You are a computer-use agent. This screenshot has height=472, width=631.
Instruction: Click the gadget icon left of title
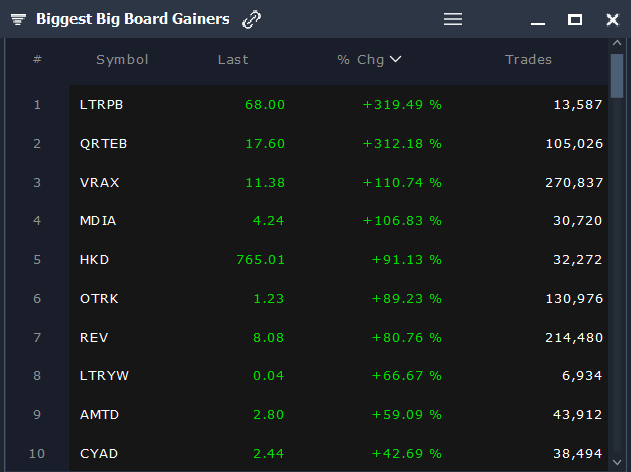18,20
